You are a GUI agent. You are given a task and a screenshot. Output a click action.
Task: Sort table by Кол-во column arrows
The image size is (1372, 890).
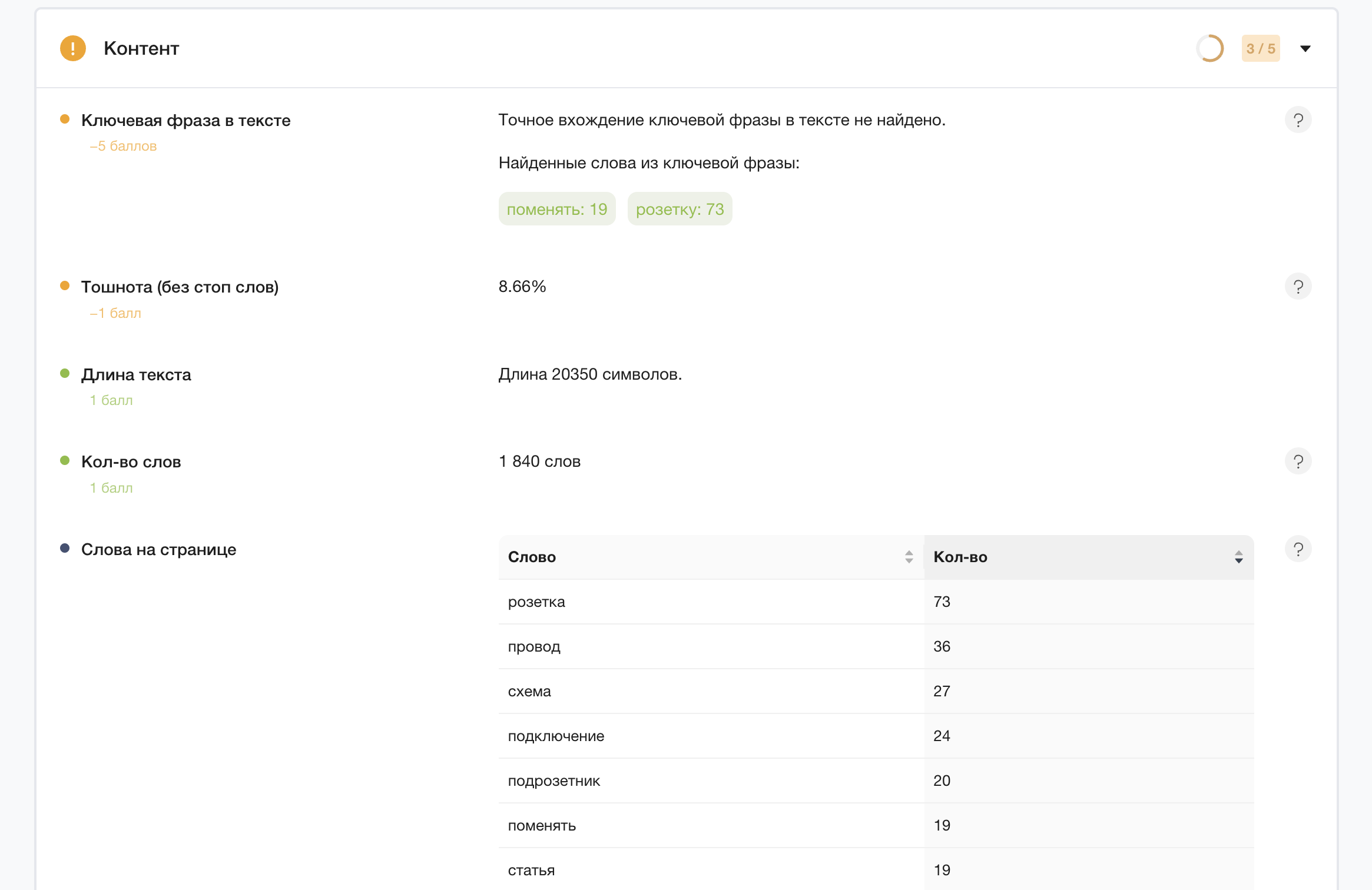(1238, 557)
